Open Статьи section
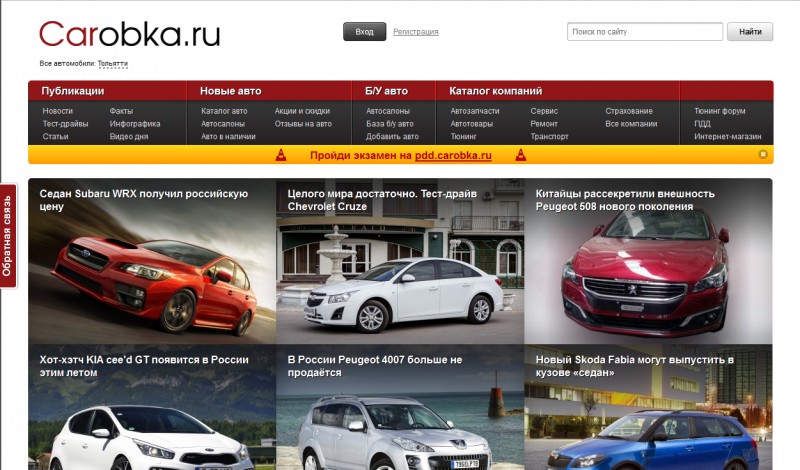This screenshot has height=470, width=800. pyautogui.click(x=55, y=136)
